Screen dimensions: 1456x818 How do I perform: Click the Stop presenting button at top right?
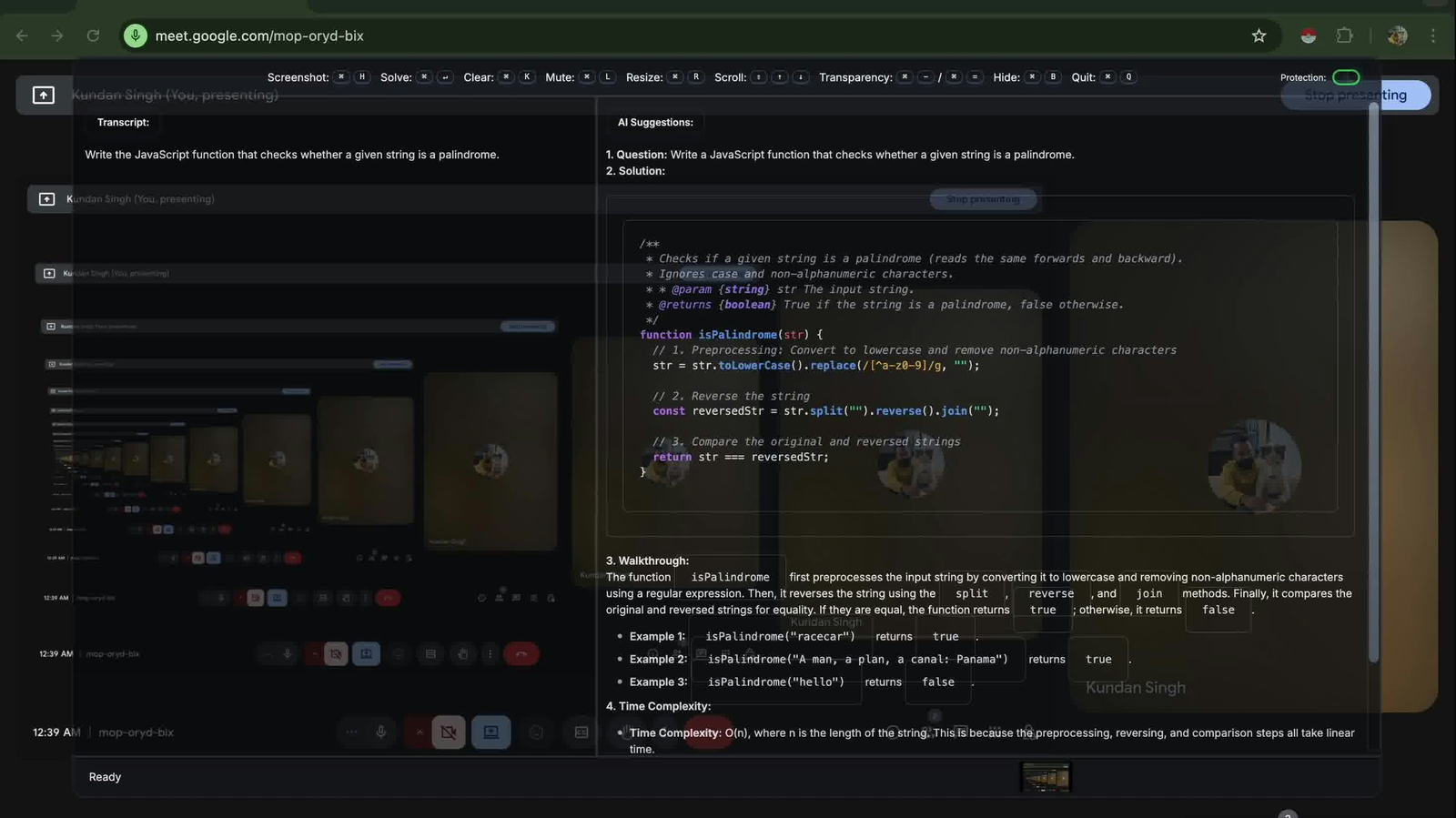[x=1355, y=95]
